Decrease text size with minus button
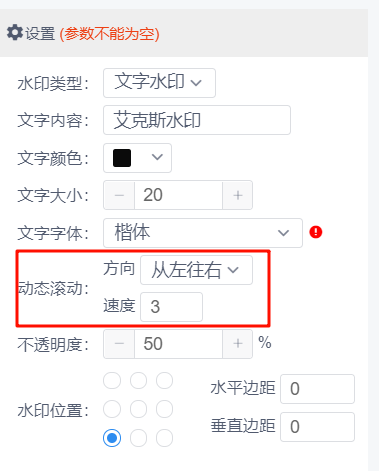This screenshot has width=379, height=471. tap(119, 195)
